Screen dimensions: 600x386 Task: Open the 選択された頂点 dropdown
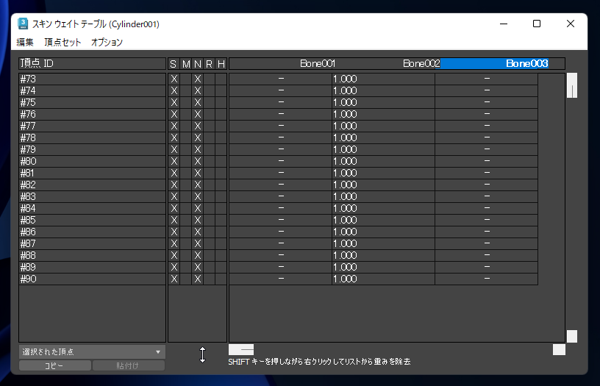coord(92,352)
